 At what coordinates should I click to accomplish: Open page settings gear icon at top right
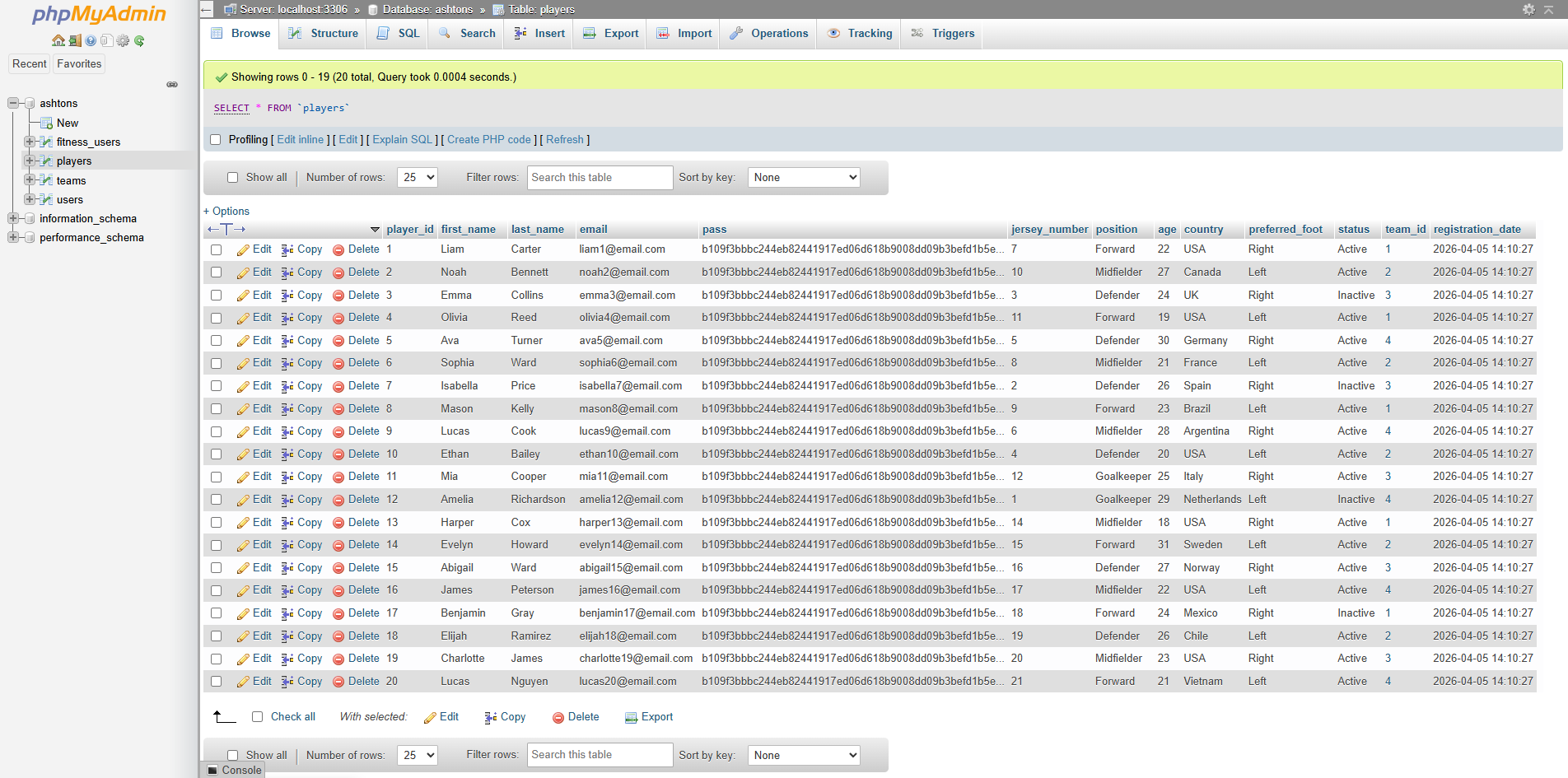[x=1528, y=9]
